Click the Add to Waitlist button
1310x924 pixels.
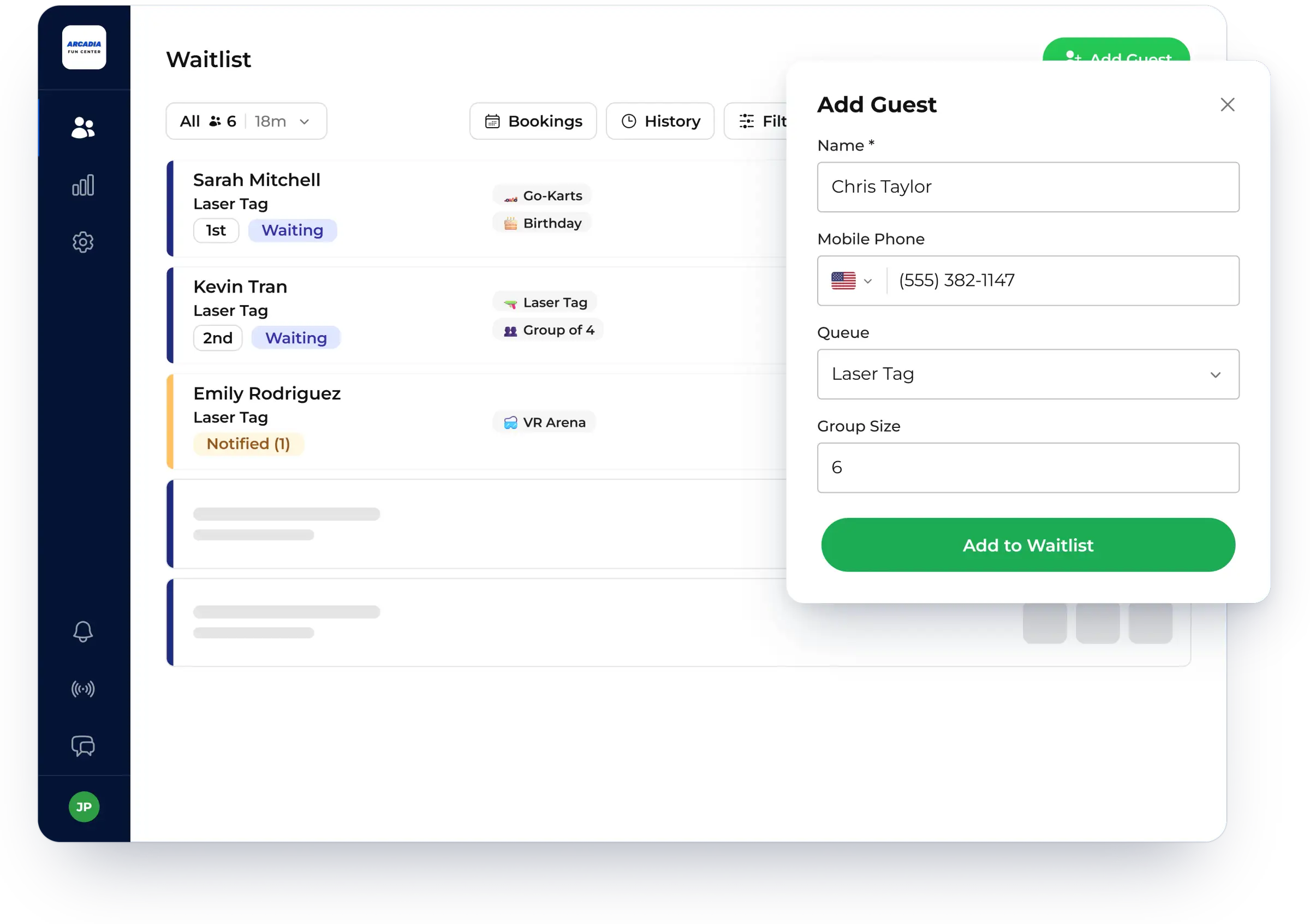click(x=1028, y=545)
